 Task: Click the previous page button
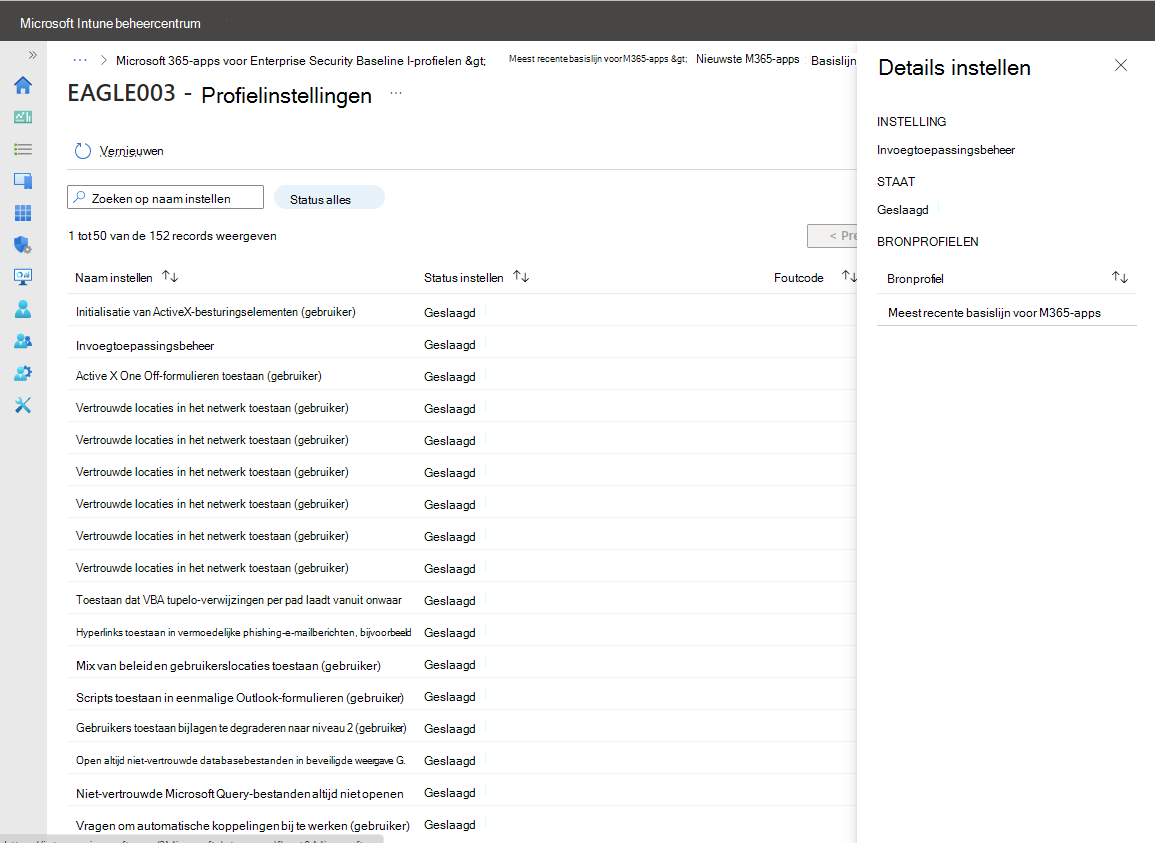pyautogui.click(x=833, y=236)
